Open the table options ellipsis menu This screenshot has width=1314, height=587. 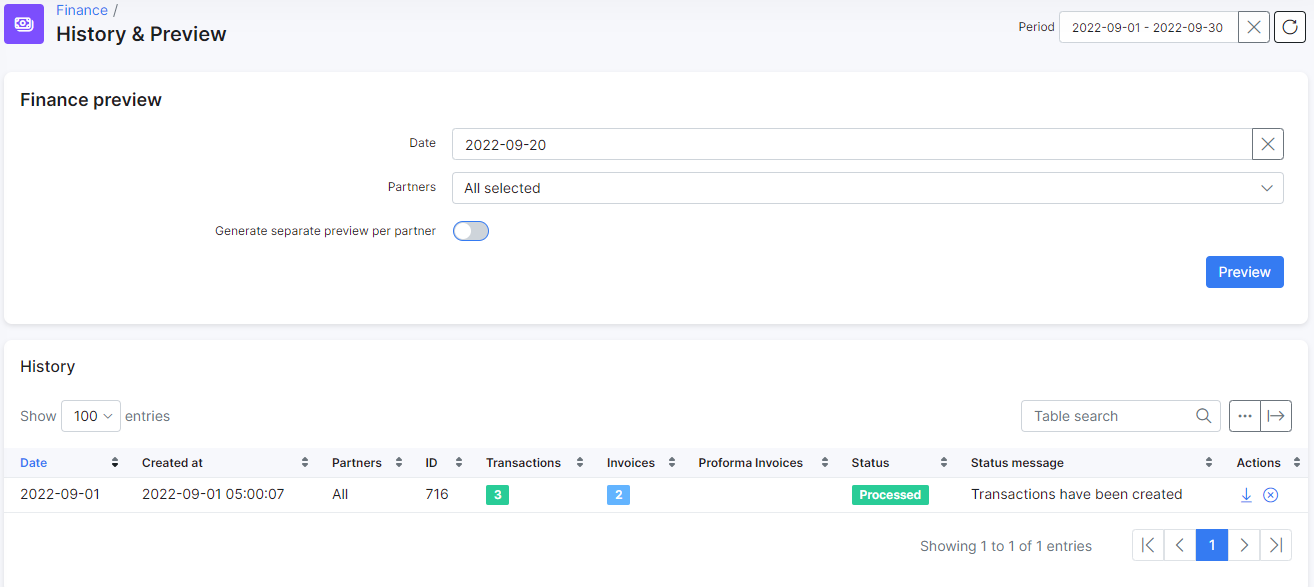[1245, 416]
